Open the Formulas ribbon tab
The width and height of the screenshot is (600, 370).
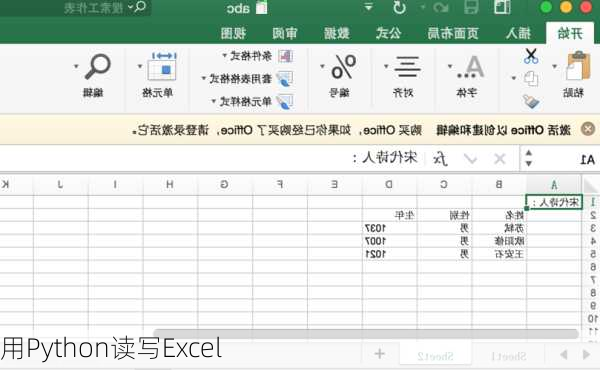click(388, 33)
